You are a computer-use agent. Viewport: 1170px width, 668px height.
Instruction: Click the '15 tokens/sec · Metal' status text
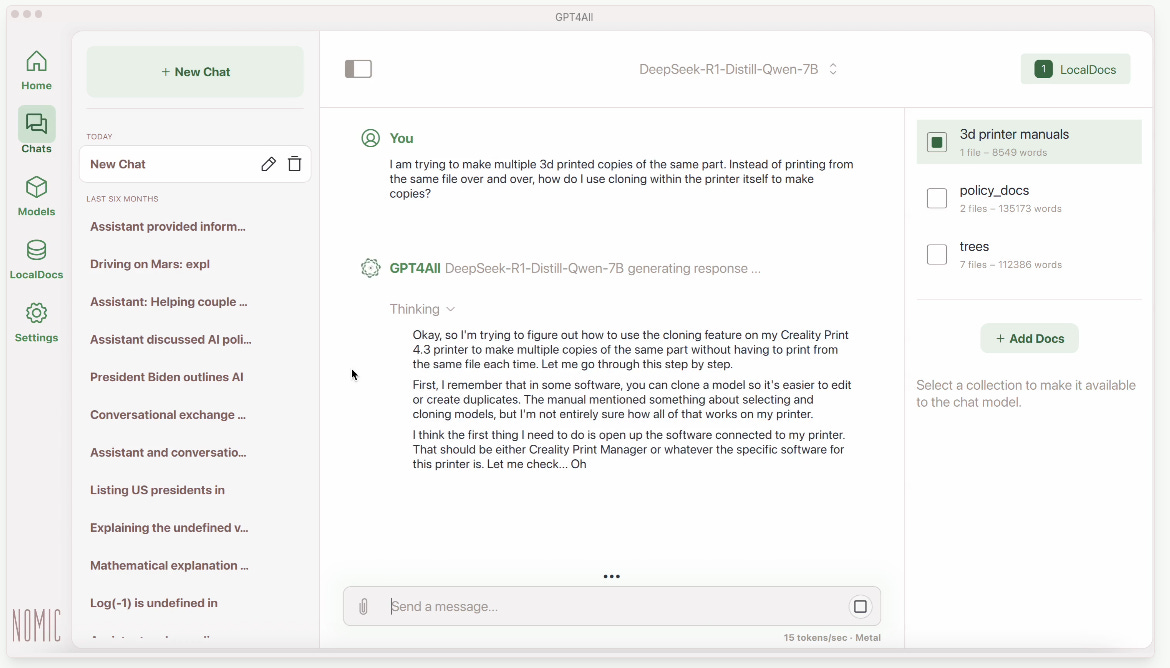(832, 637)
